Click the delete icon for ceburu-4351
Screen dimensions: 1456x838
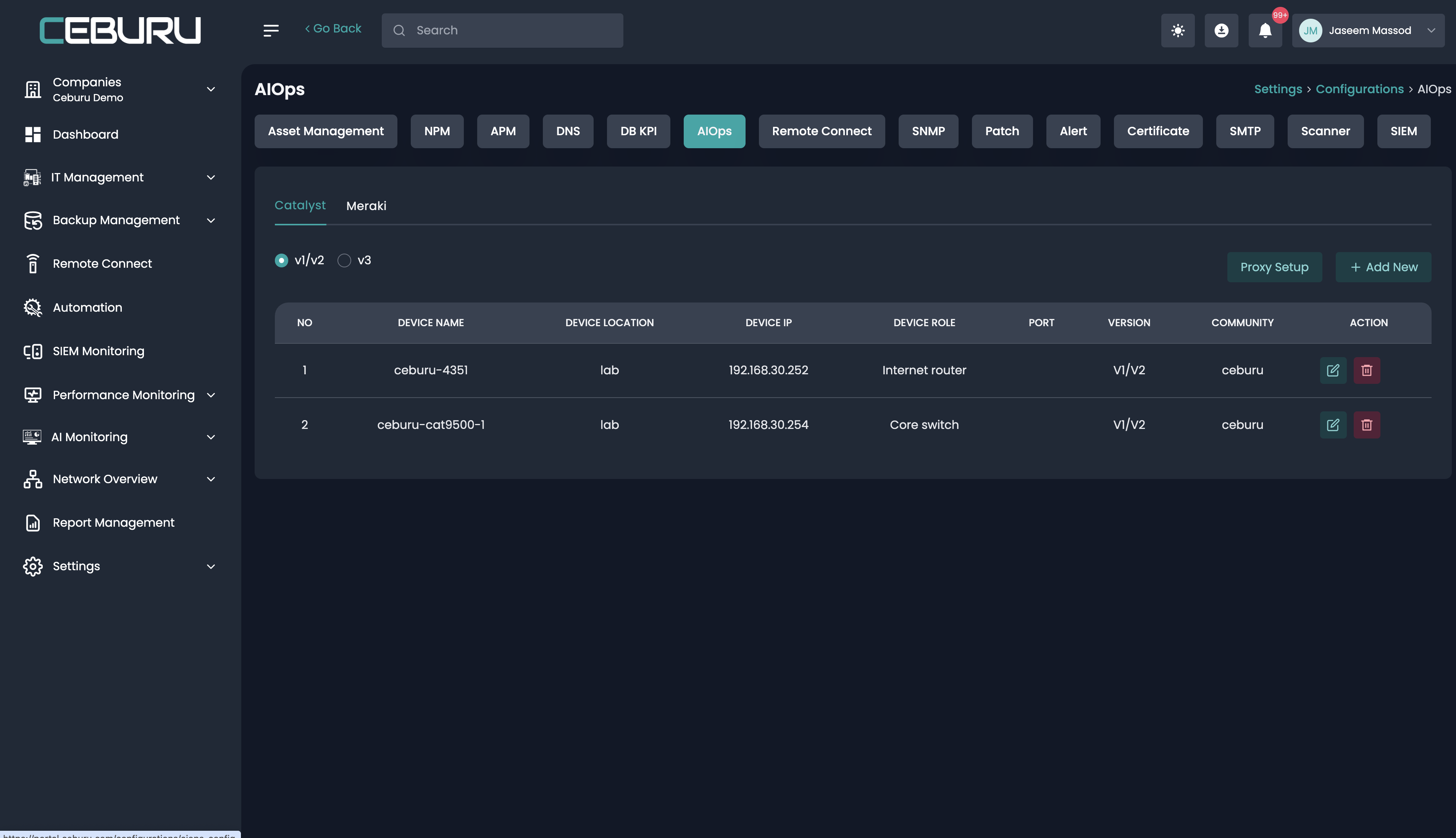click(1366, 370)
